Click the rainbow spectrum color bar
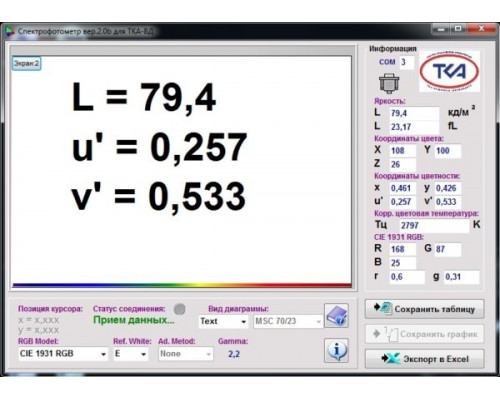This screenshot has height=400, width=500. pos(182,285)
